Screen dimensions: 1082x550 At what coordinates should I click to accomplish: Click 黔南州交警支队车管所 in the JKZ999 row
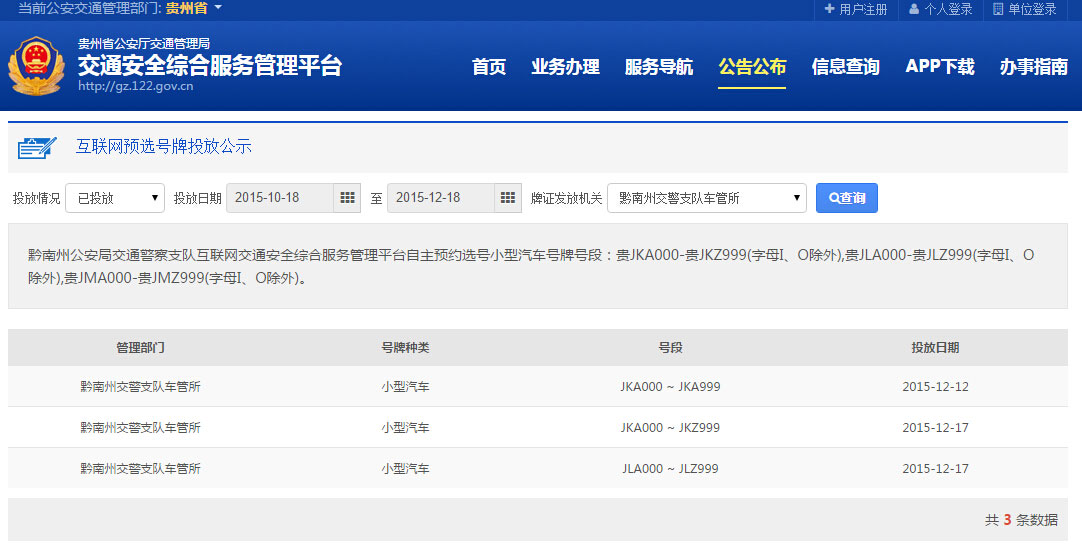(x=140, y=427)
